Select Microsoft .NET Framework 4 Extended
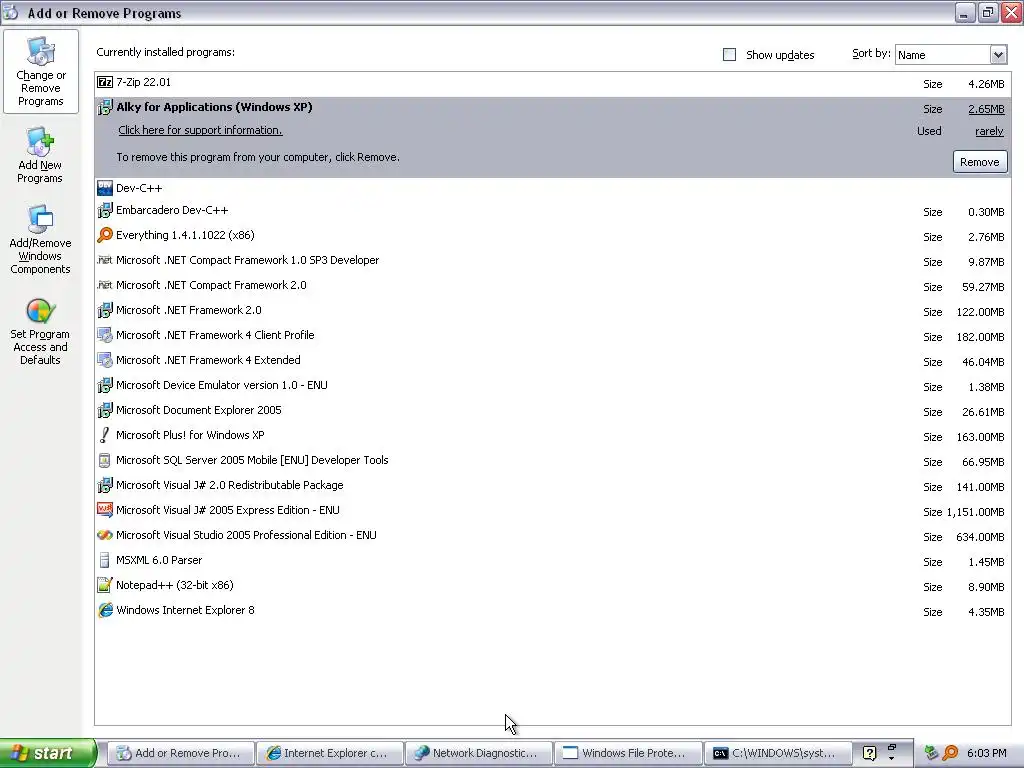Screen dimensions: 1024x768 (x=552, y=360)
